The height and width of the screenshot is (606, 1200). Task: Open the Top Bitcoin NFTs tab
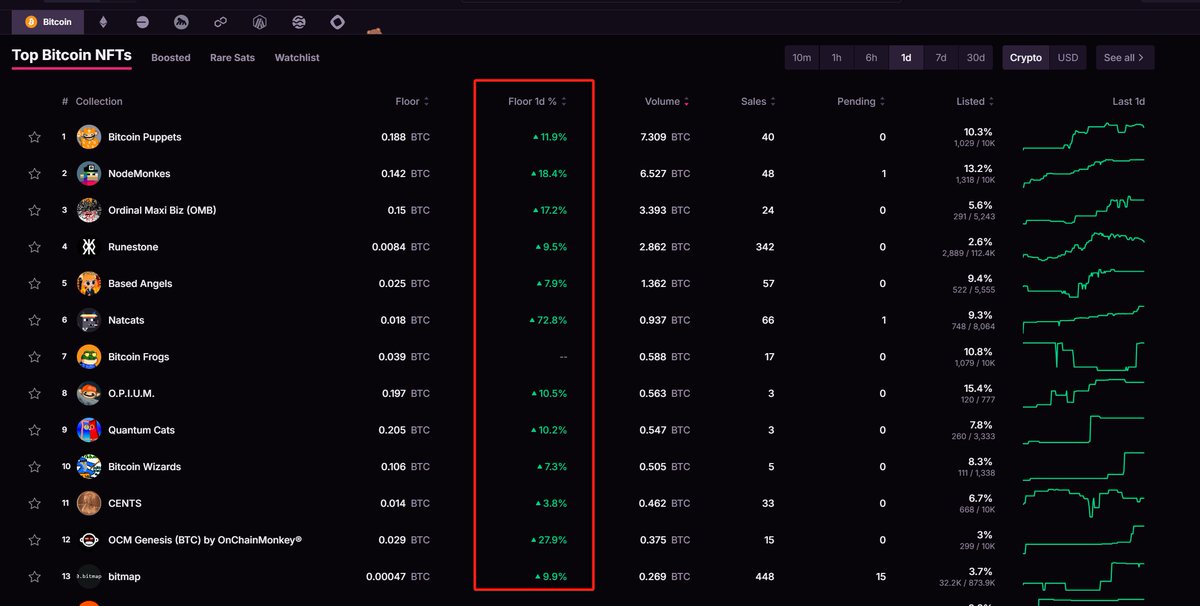(x=71, y=56)
